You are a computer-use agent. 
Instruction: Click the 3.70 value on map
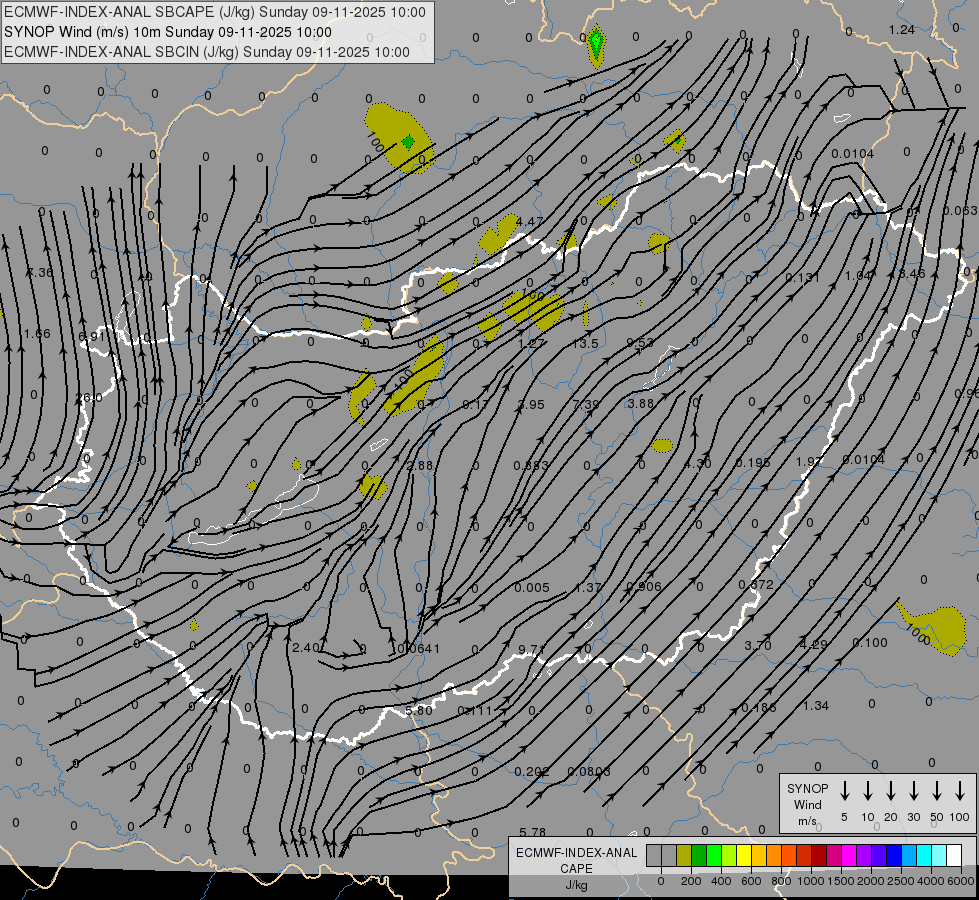(x=758, y=645)
